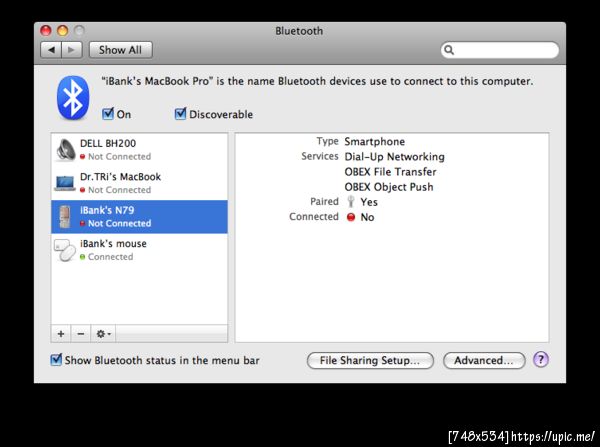This screenshot has width=600, height=447.
Task: Click the iBank's mouse device icon
Action: point(65,250)
